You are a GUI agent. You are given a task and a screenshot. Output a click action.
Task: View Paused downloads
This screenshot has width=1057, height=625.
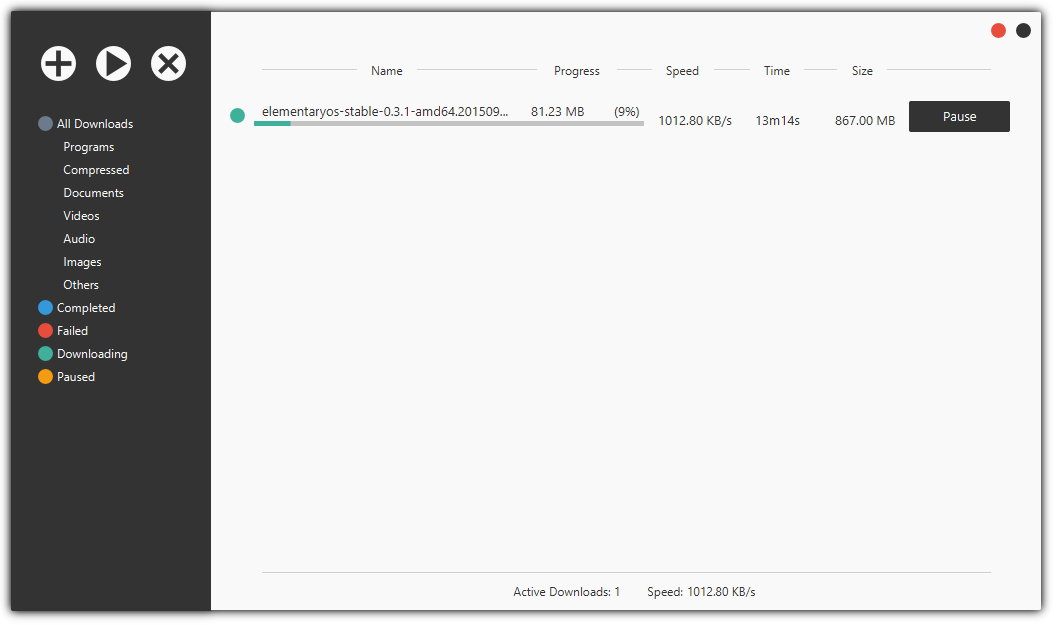click(75, 377)
